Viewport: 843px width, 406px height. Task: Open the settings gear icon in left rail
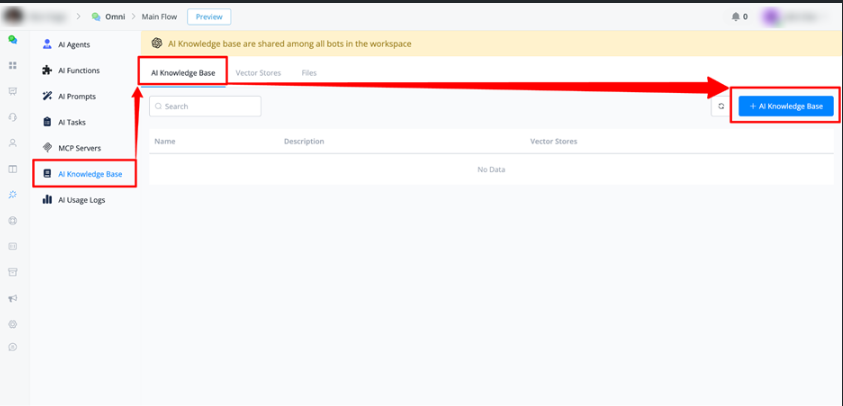click(13, 324)
